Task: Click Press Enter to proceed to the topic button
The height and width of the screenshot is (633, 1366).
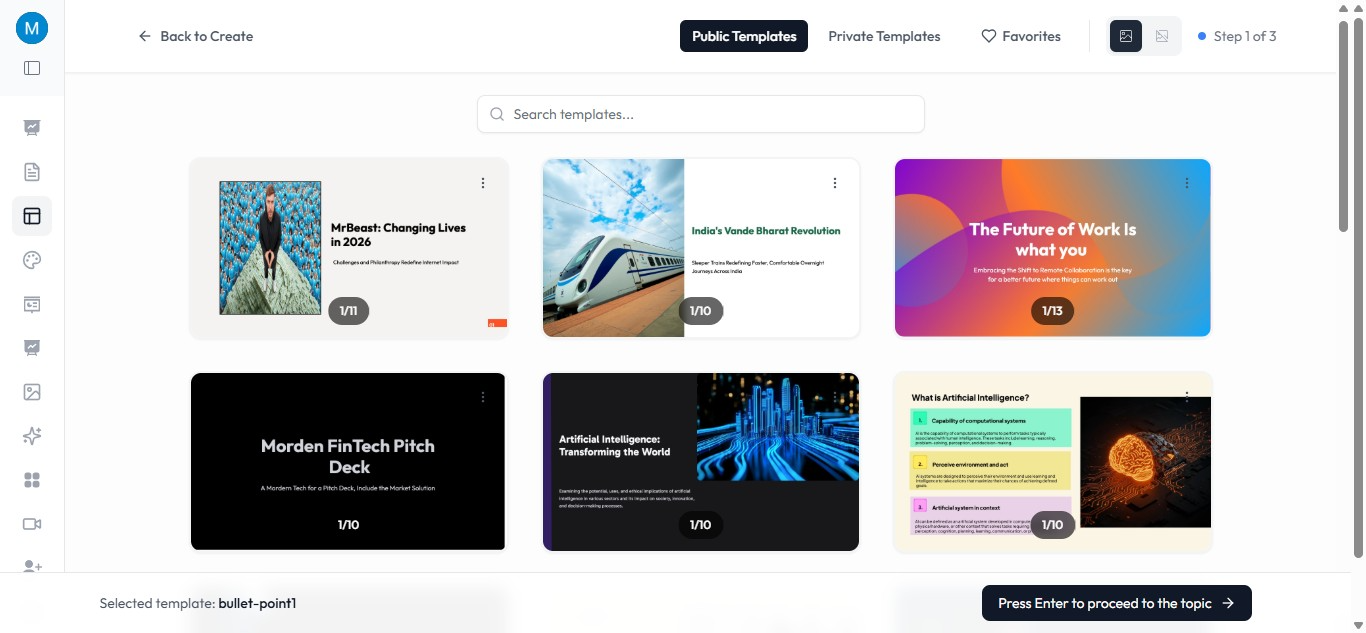Action: [1117, 603]
